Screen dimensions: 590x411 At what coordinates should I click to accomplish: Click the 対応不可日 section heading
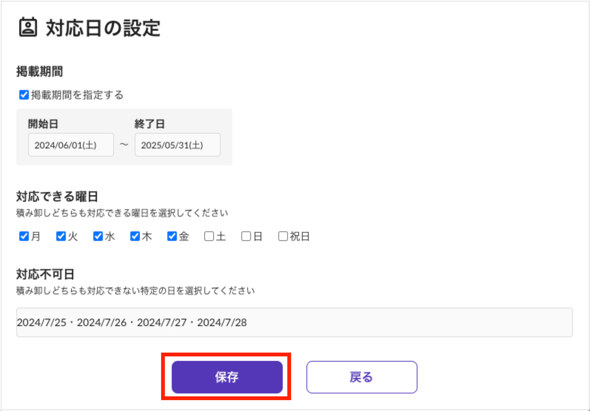[45, 274]
